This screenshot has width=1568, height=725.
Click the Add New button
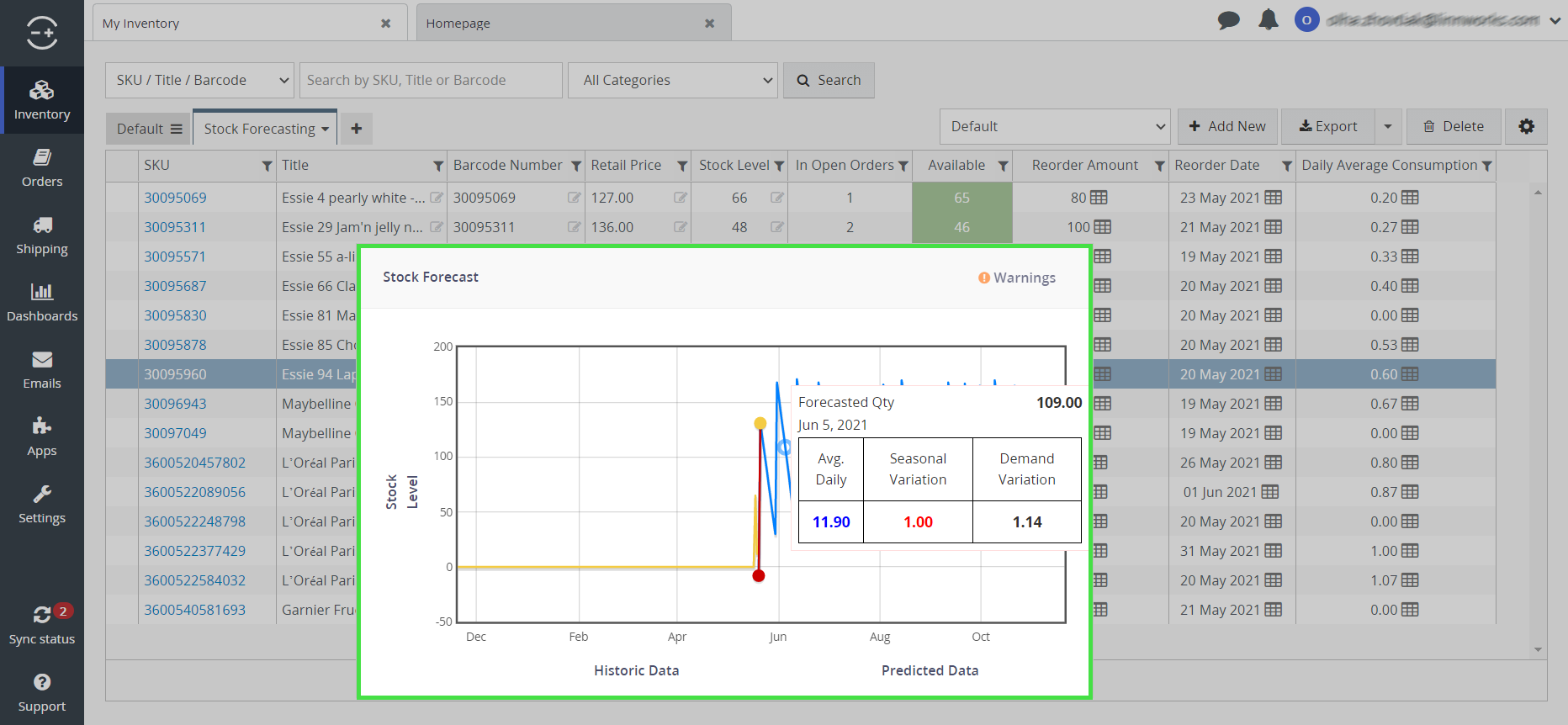[1227, 126]
